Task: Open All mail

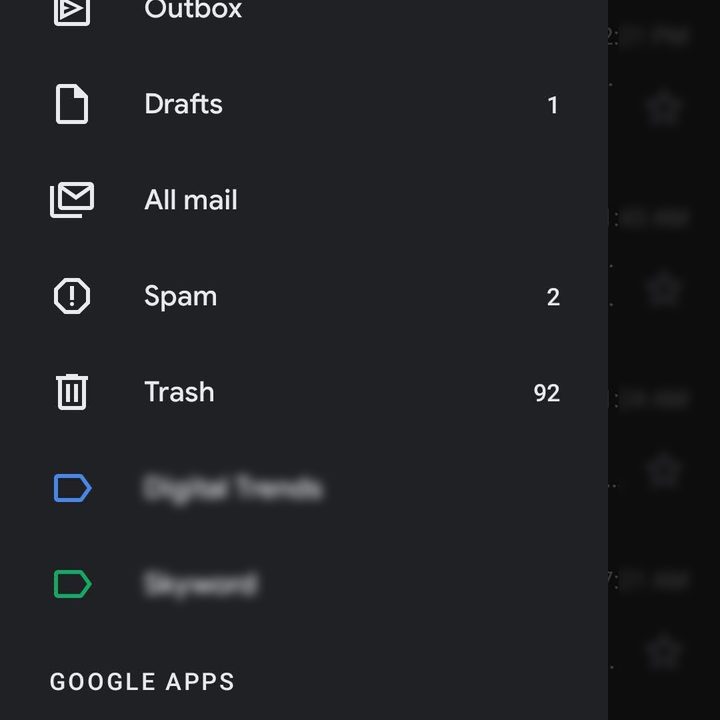Action: pos(191,200)
